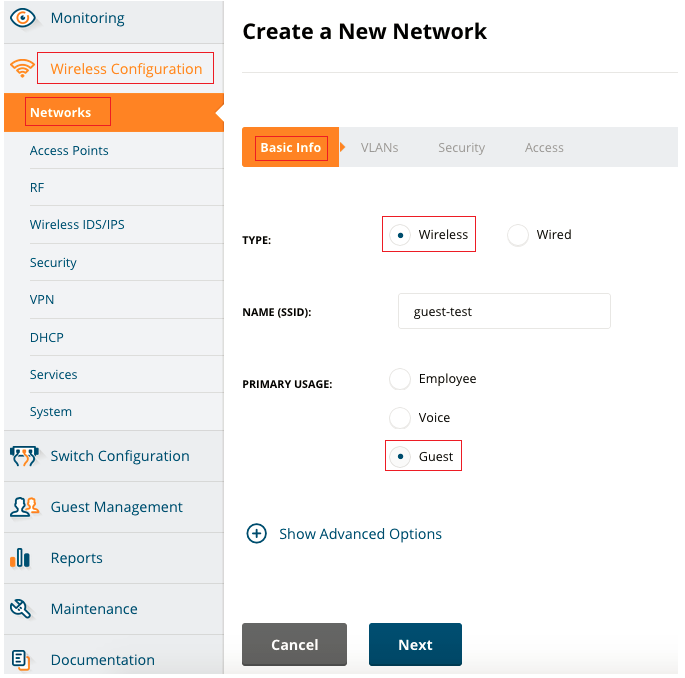The height and width of the screenshot is (678, 685).
Task: Choose Guest as primary usage
Action: 400,457
